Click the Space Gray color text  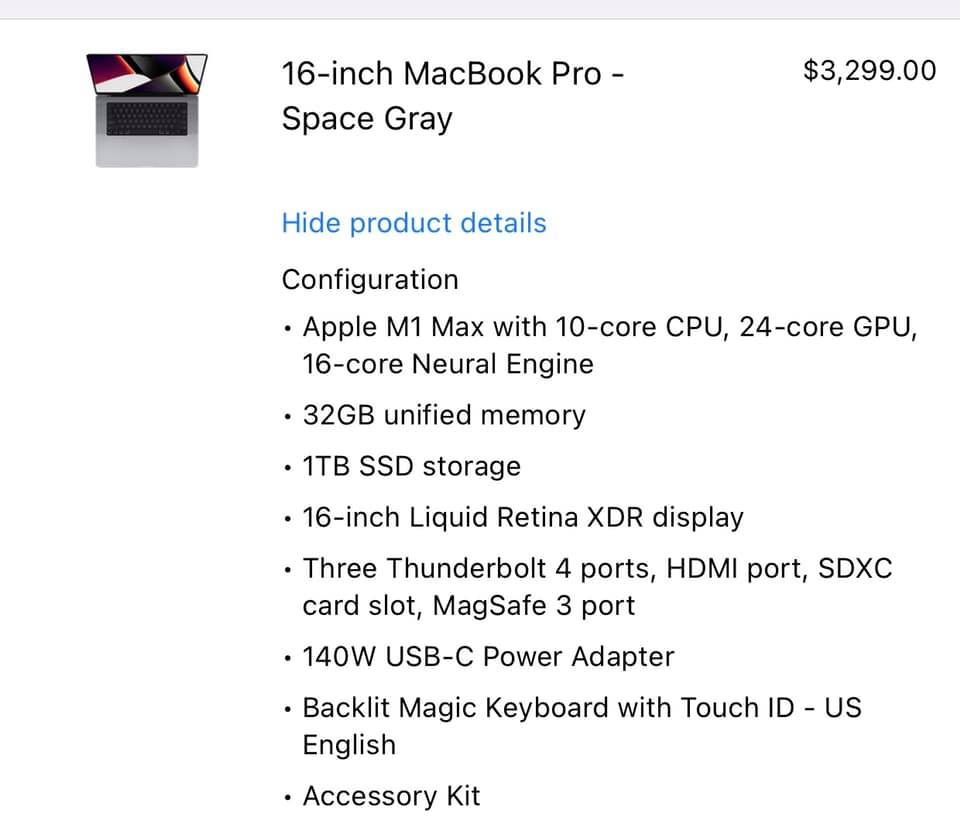click(x=367, y=119)
